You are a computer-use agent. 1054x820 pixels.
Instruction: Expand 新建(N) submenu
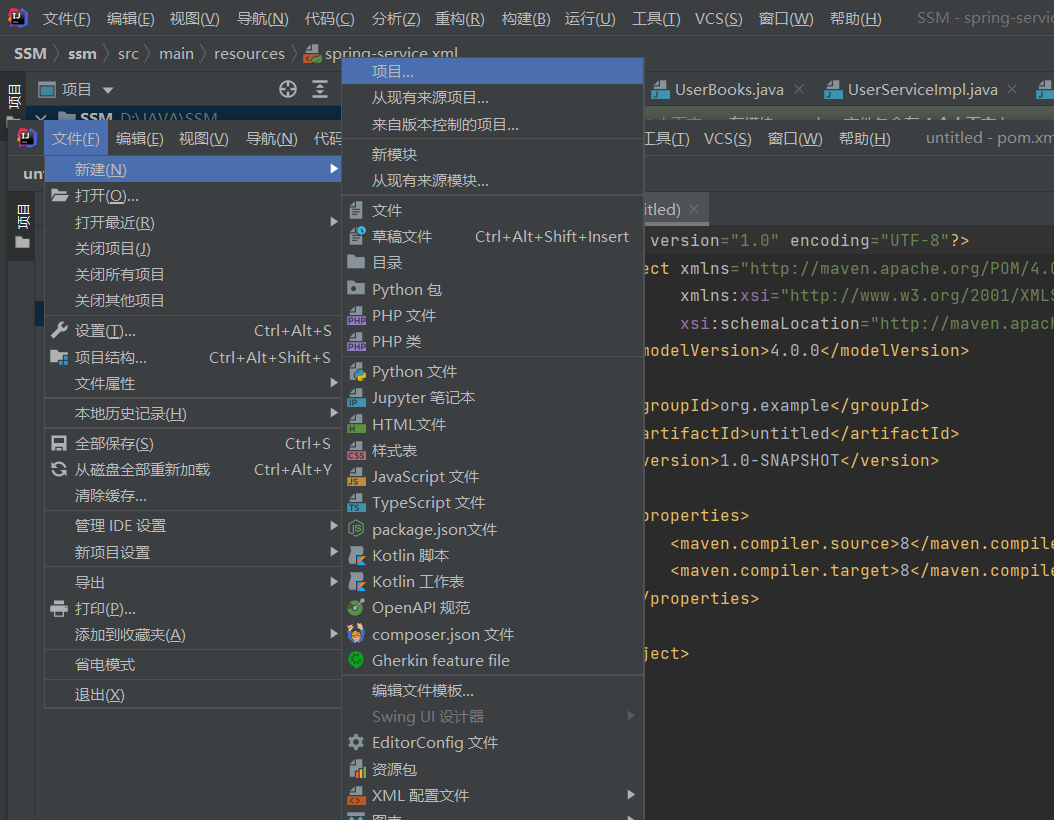193,169
